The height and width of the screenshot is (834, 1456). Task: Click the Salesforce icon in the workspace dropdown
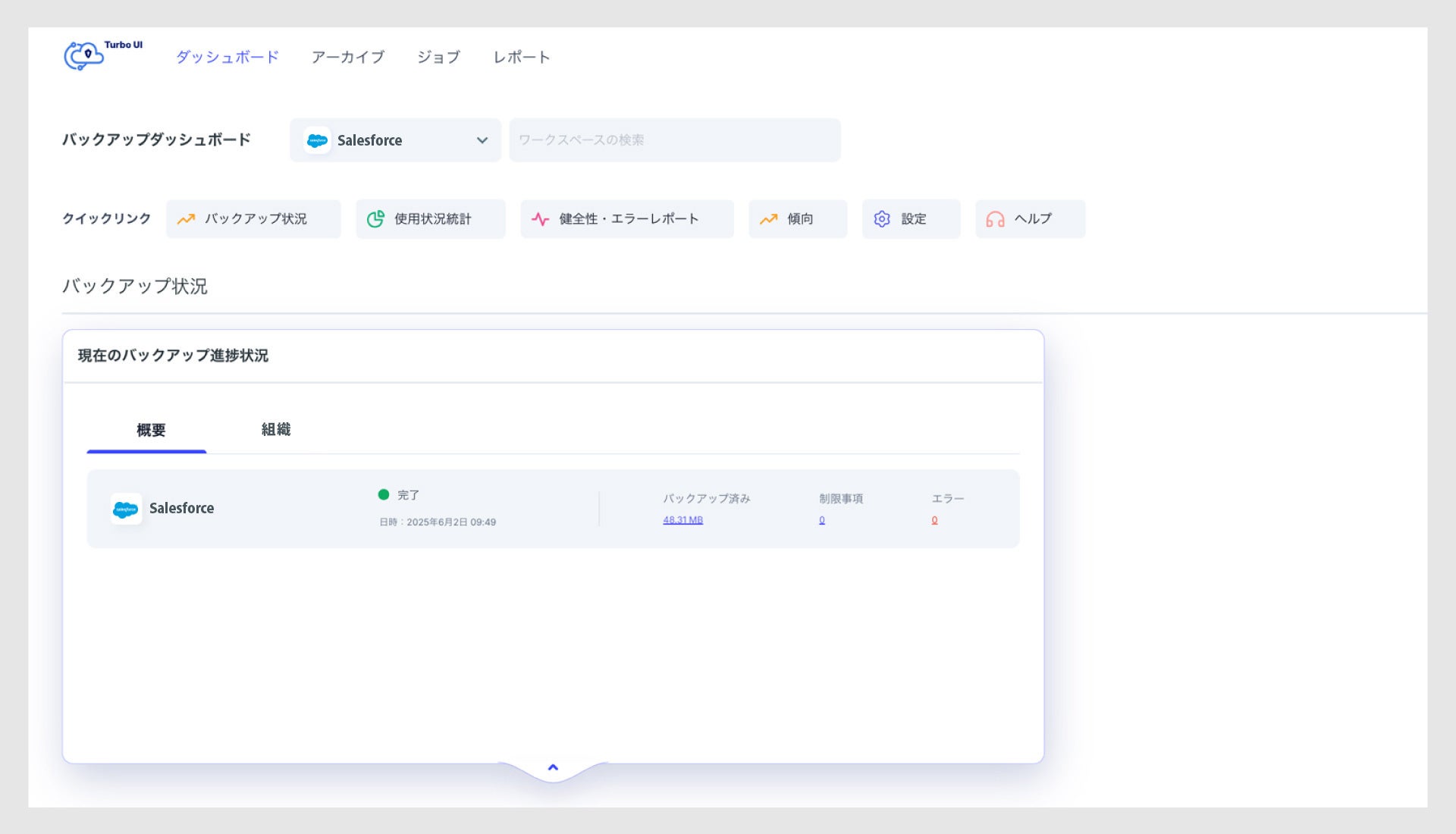(x=317, y=140)
